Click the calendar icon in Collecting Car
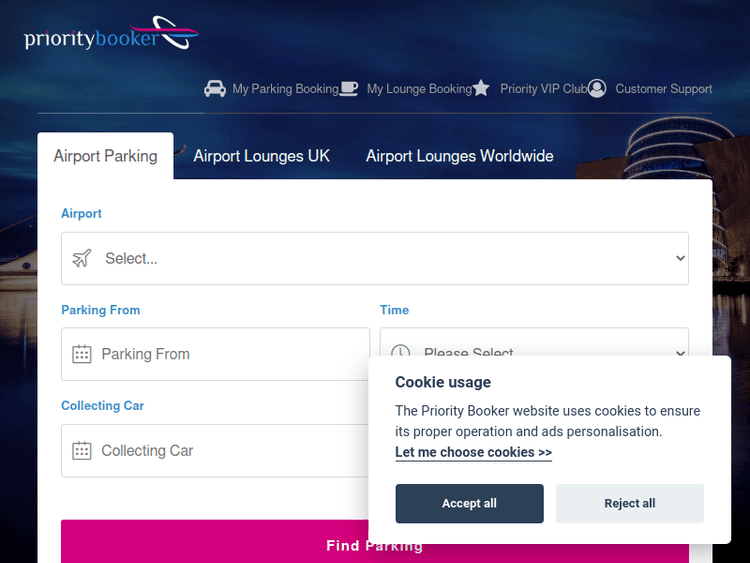The image size is (750, 563). pos(82,451)
